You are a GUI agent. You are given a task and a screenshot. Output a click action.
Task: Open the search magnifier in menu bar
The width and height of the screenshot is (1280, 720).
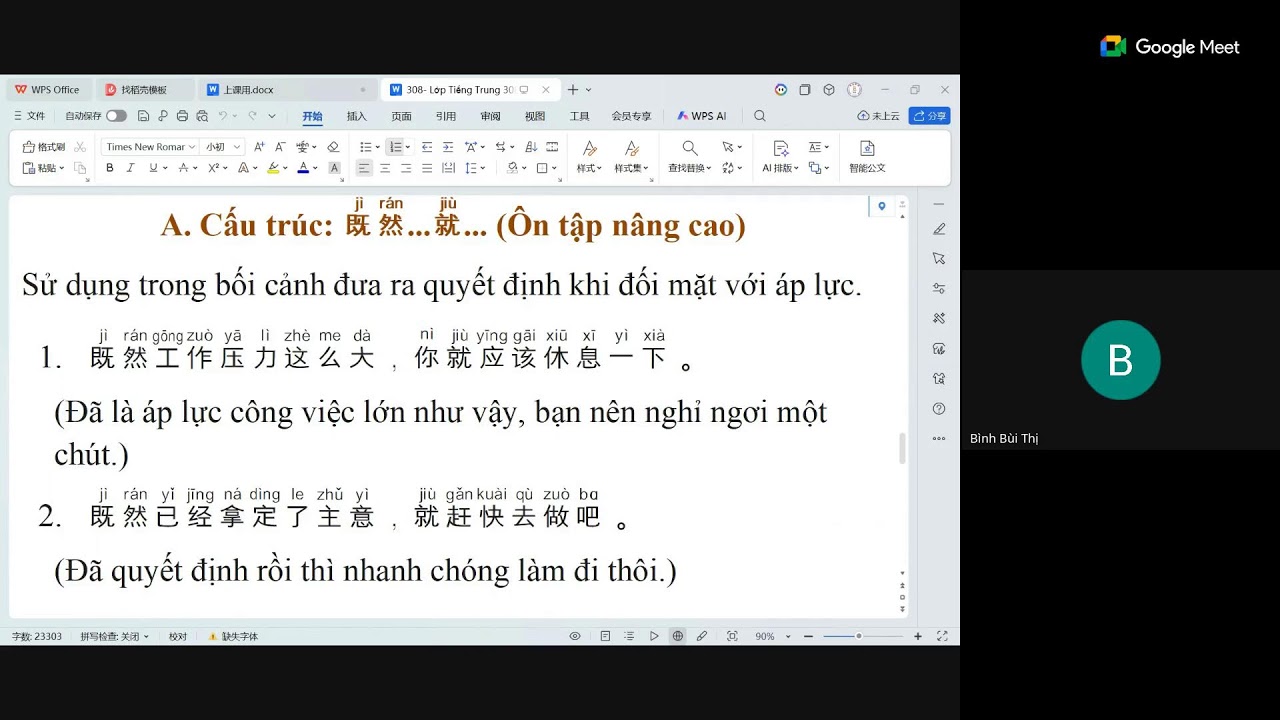click(x=760, y=116)
